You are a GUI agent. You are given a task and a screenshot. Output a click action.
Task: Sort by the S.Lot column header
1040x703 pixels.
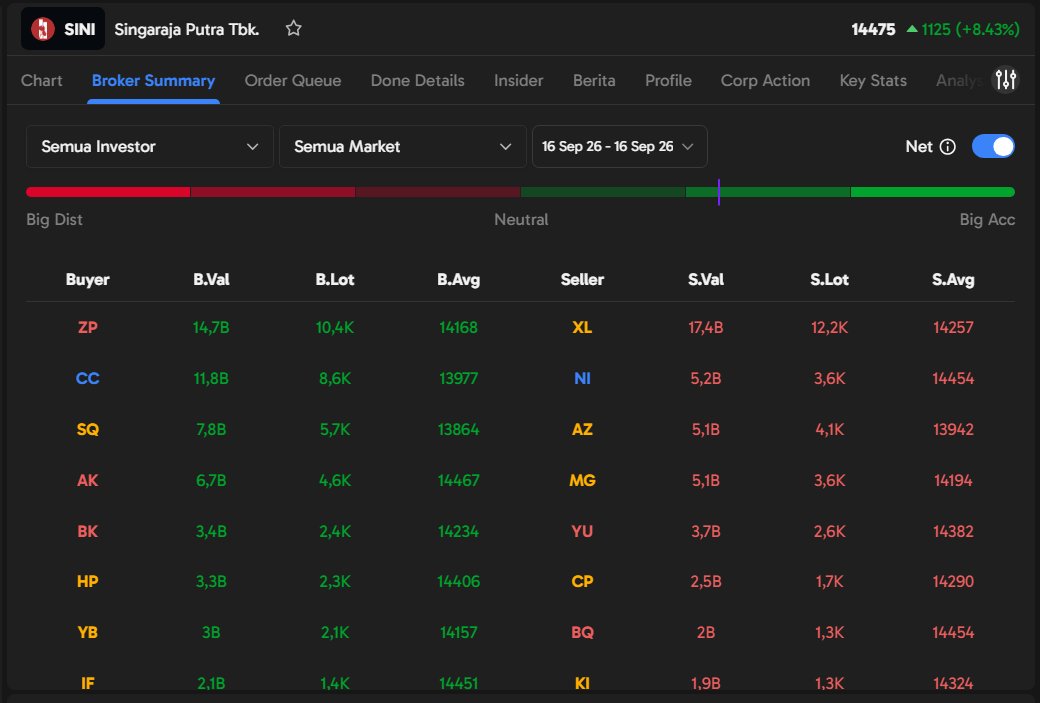pyautogui.click(x=830, y=279)
